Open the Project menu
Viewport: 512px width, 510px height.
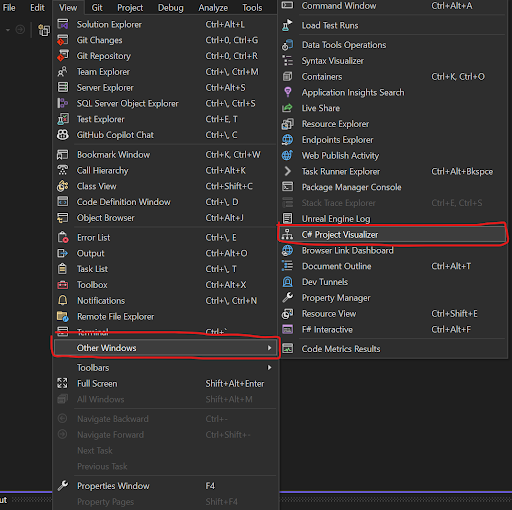(x=130, y=7)
